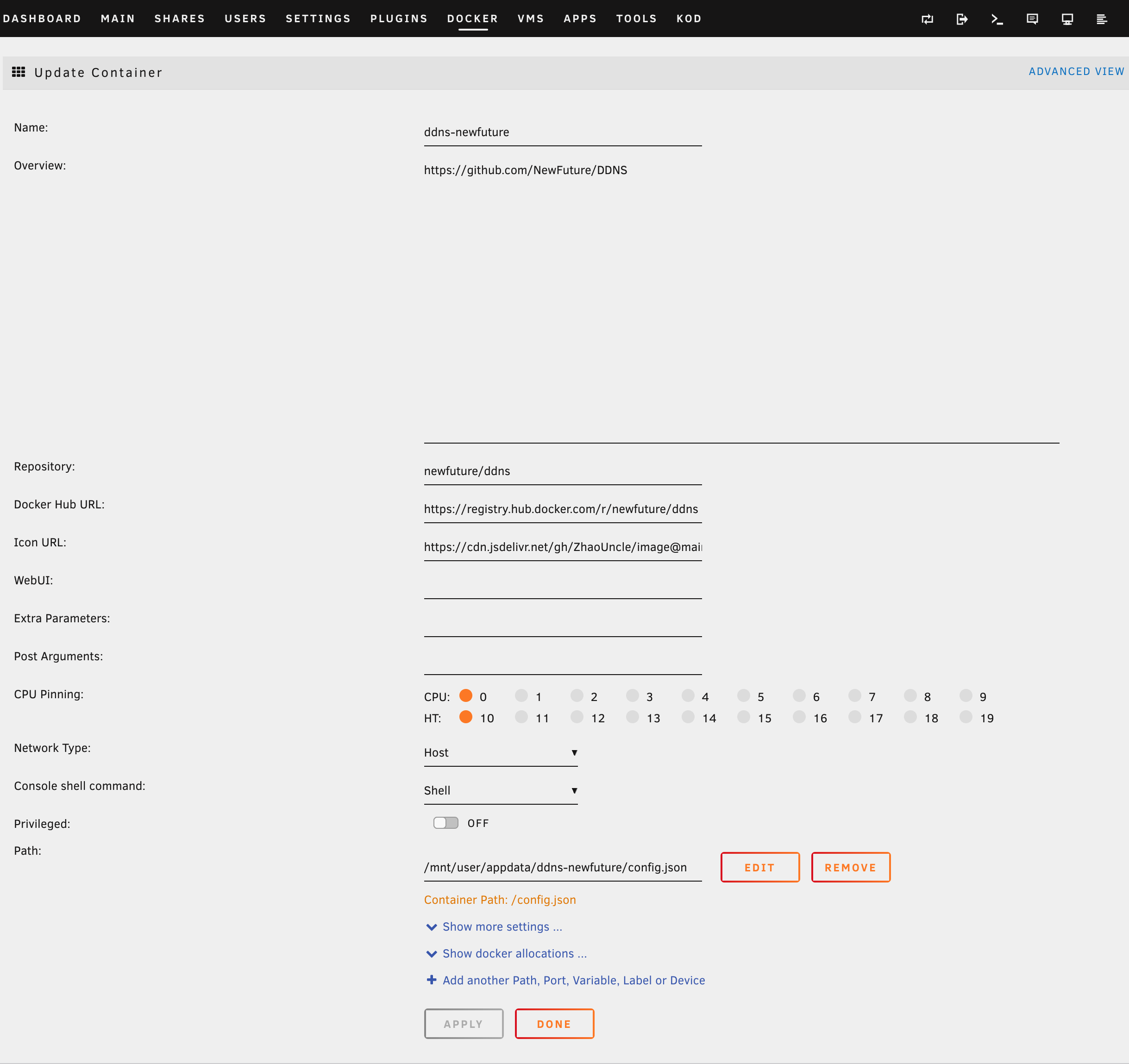This screenshot has height=1064, width=1129.
Task: Enable the Privileged toggle
Action: click(446, 822)
